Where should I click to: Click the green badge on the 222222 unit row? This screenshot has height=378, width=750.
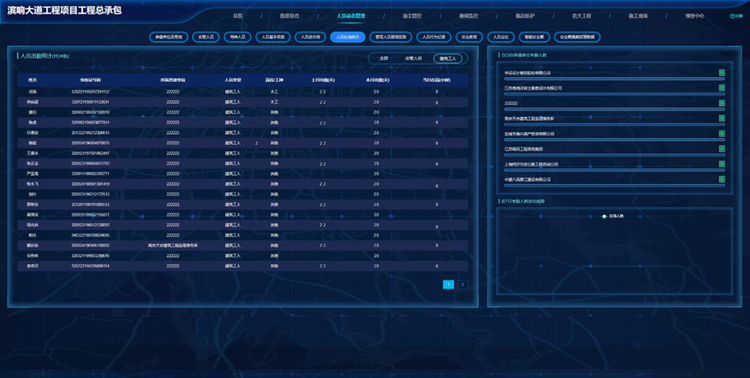pos(722,103)
